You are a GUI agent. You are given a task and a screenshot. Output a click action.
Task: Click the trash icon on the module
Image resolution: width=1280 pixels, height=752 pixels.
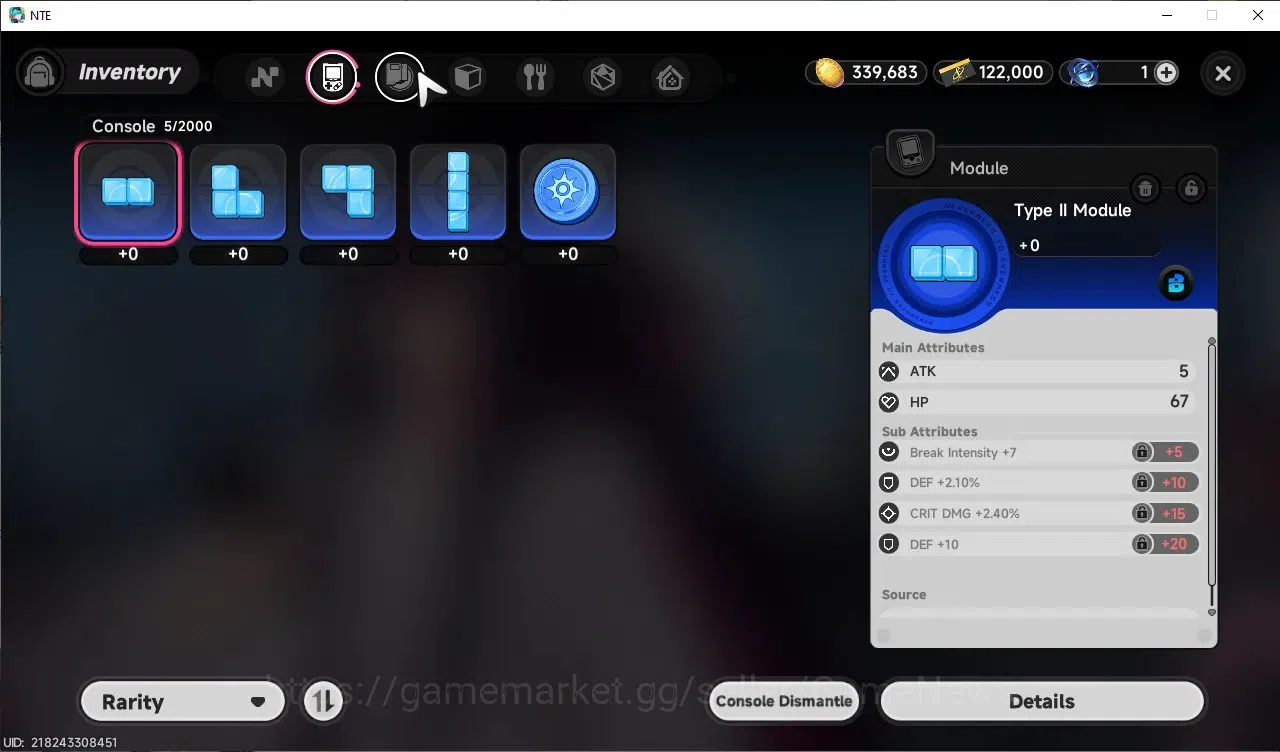(x=1145, y=188)
